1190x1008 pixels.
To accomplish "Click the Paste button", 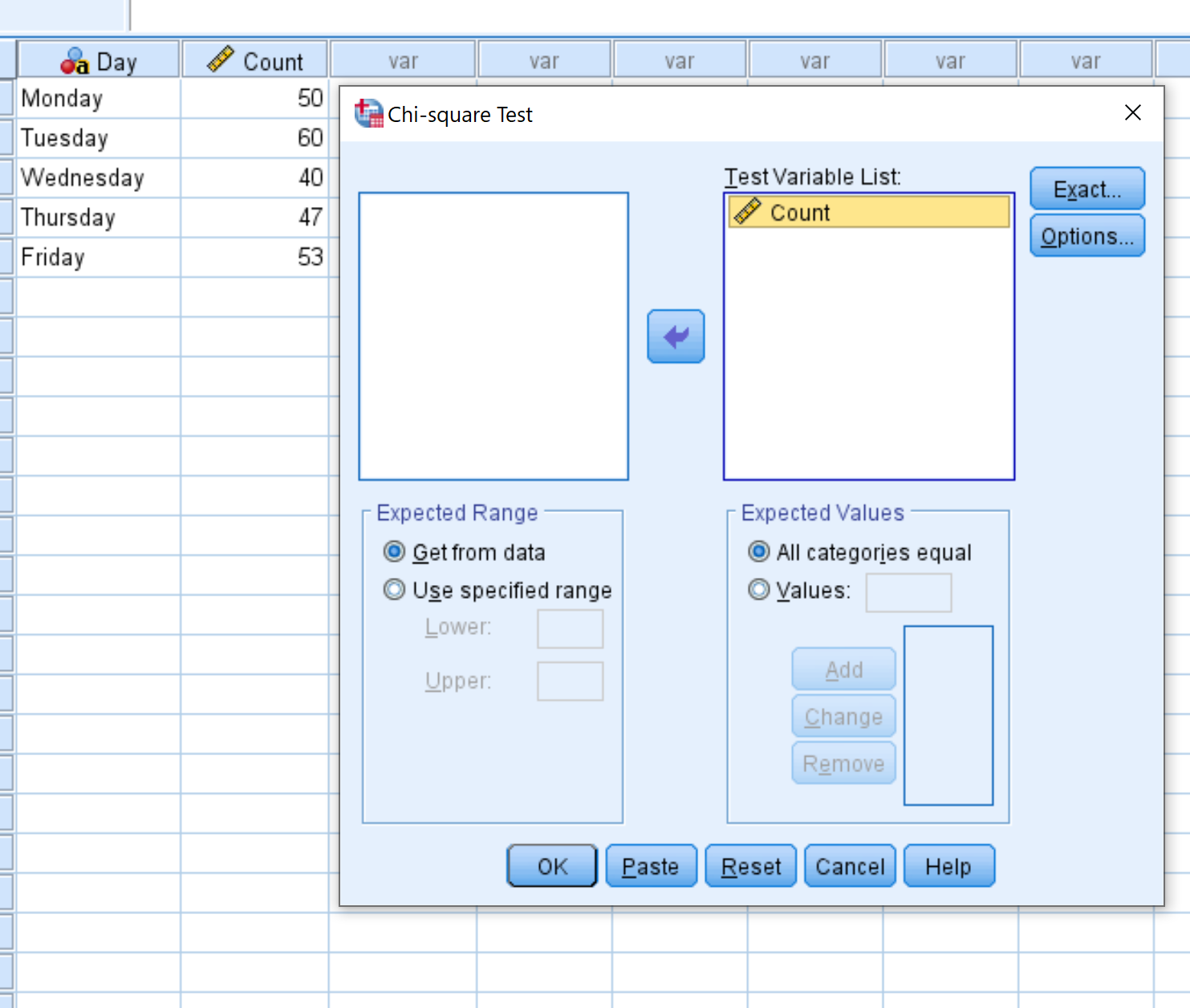I will pos(651,866).
